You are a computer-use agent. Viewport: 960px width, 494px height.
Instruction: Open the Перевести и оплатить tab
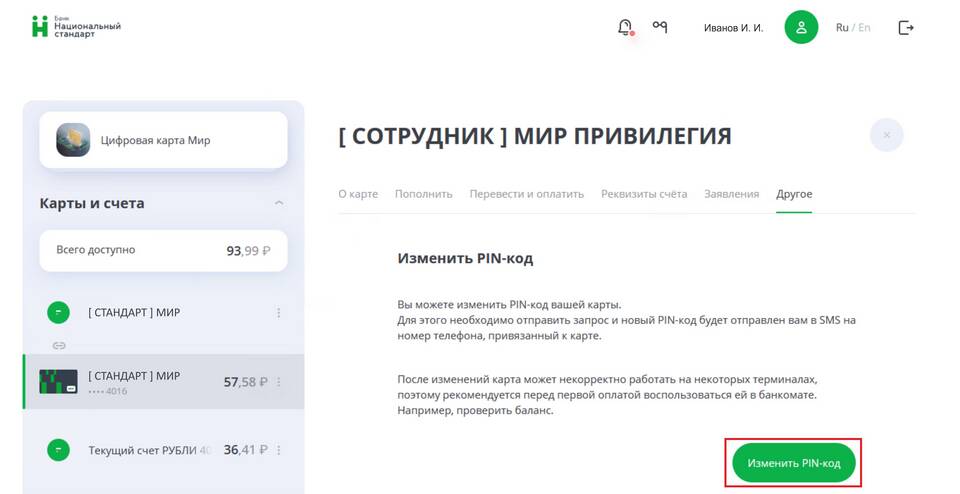point(527,194)
